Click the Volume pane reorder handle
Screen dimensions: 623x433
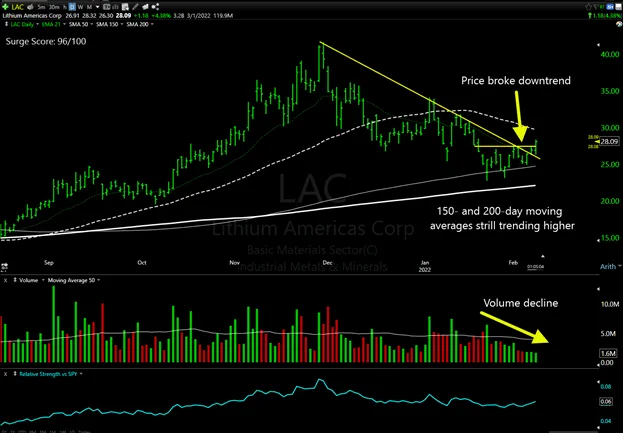pos(15,280)
